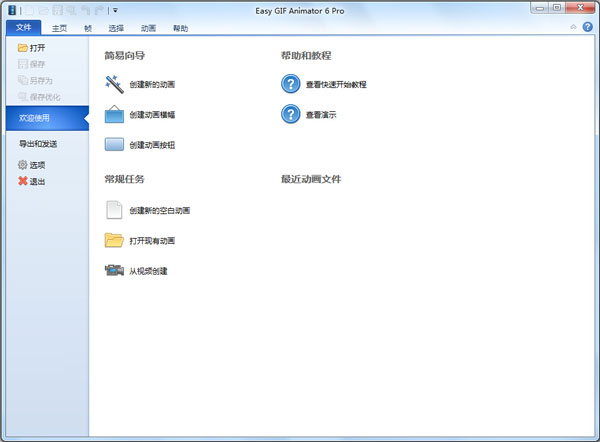Click the video camera icon for 从视频创建
The image size is (600, 442).
pos(114,271)
